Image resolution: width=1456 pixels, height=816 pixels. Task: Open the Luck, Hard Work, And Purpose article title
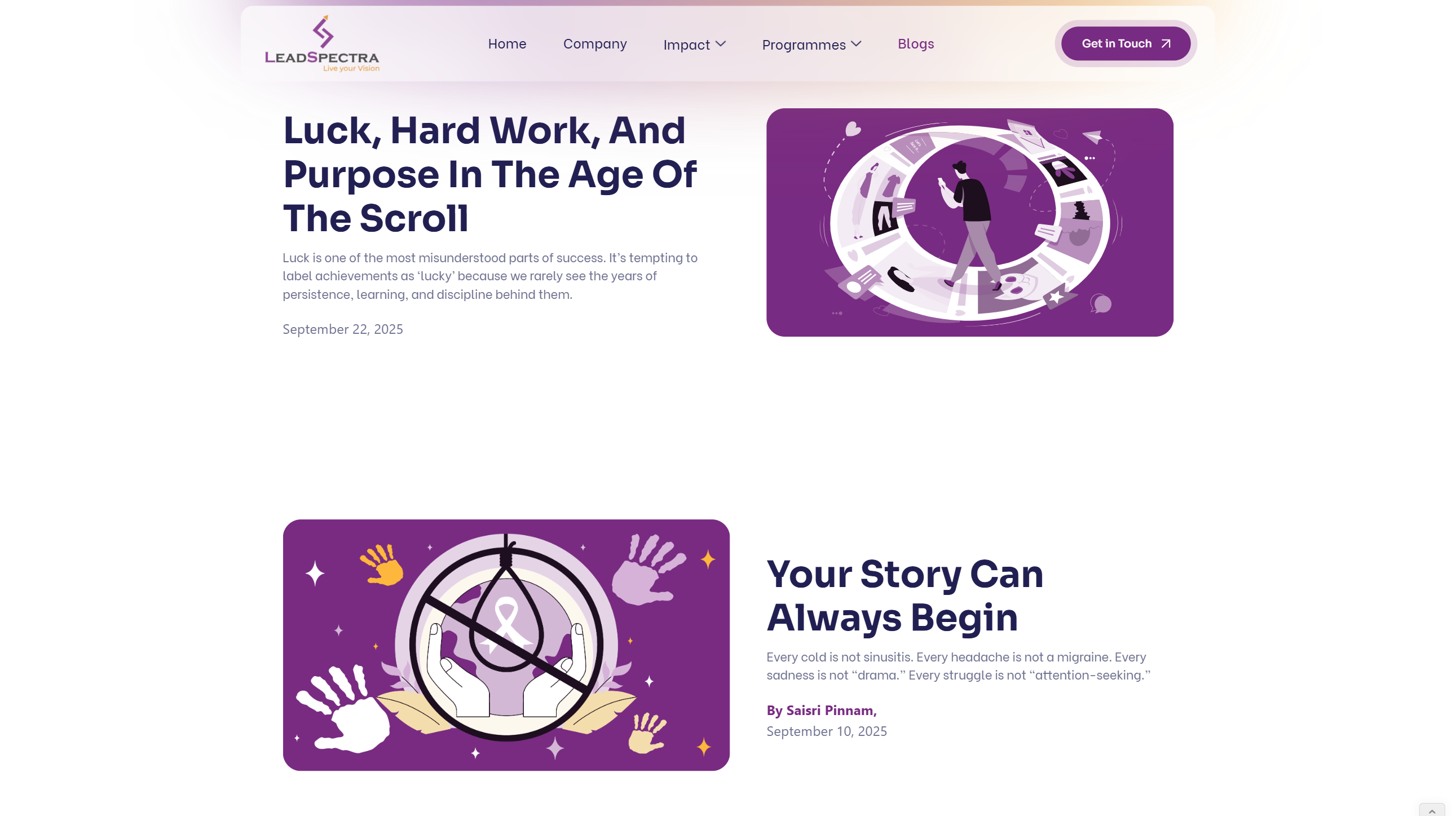(x=489, y=174)
